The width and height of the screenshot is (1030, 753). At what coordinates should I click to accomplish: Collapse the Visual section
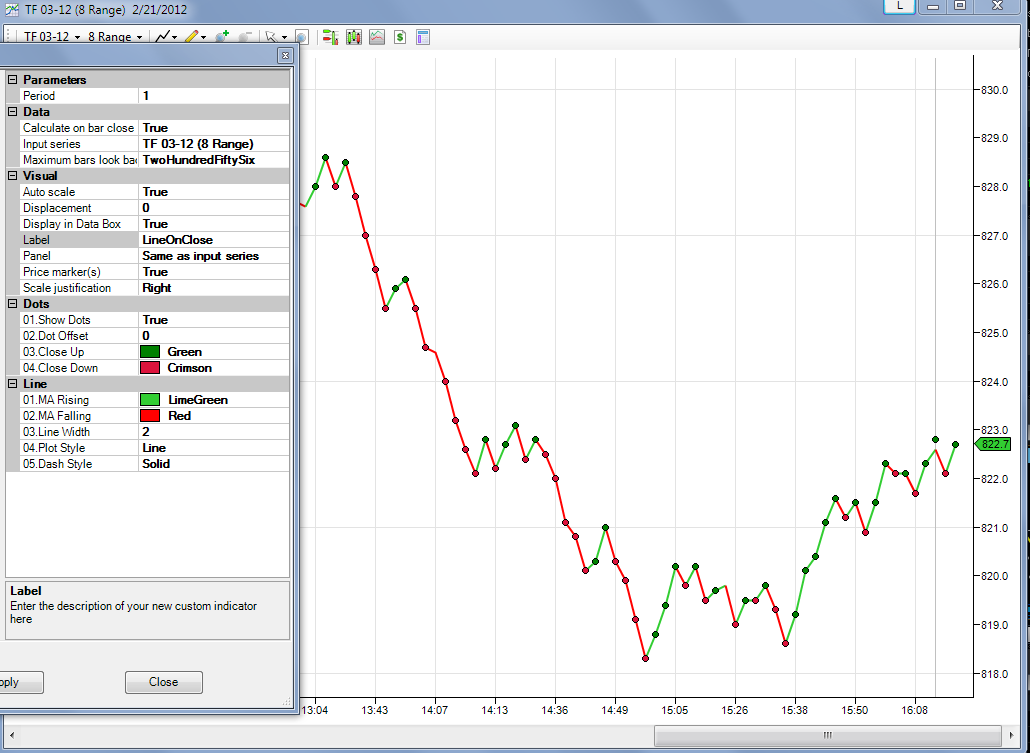(x=12, y=175)
